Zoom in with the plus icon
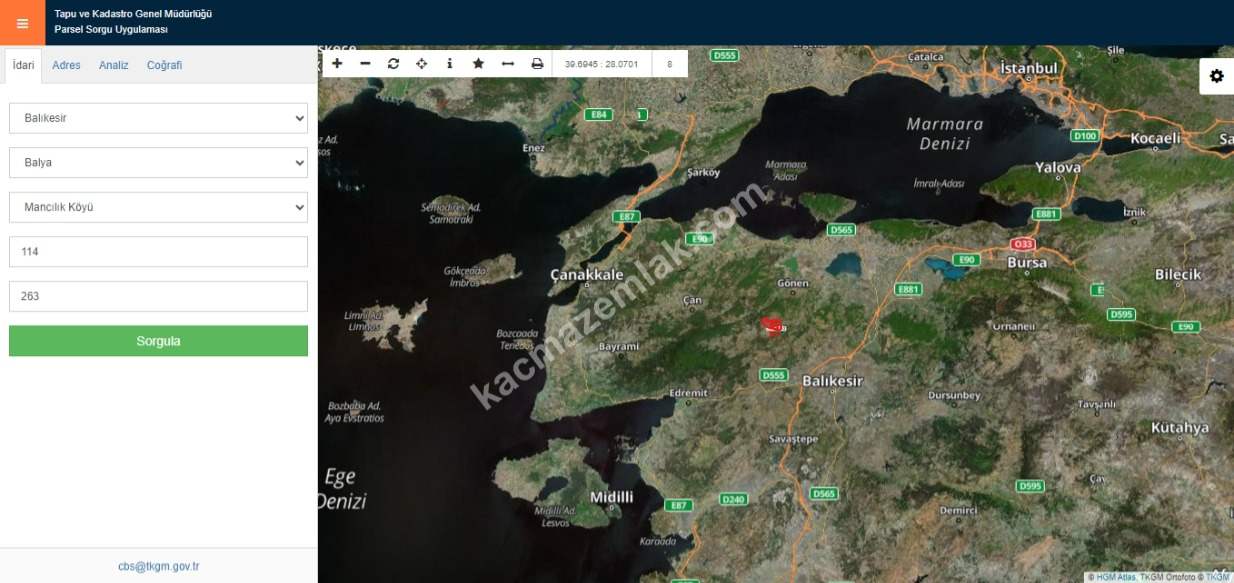Image resolution: width=1234 pixels, height=583 pixels. 337,64
